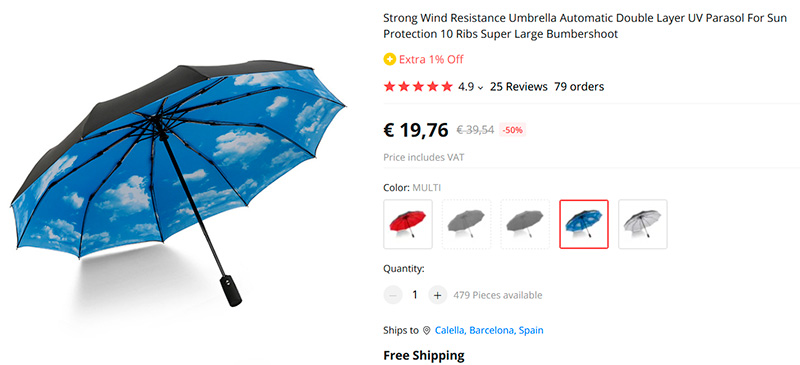
Task: Click the 79 orders text
Action: coord(579,87)
